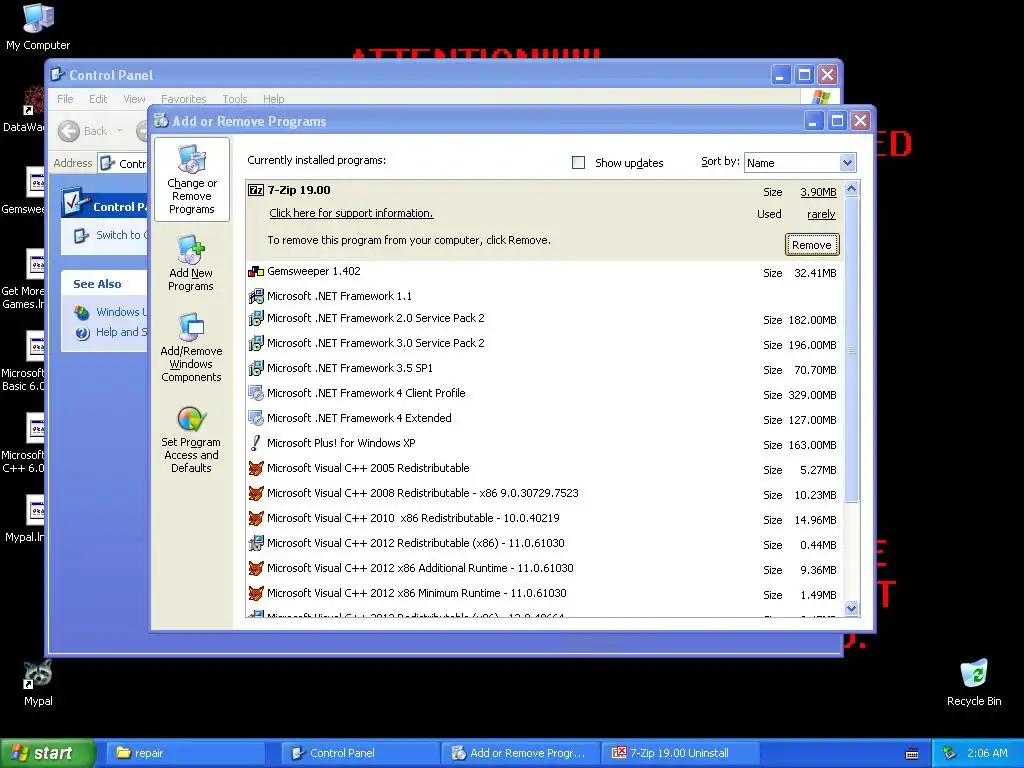Open the Help menu in Control Panel
The width and height of the screenshot is (1024, 768).
(x=274, y=99)
